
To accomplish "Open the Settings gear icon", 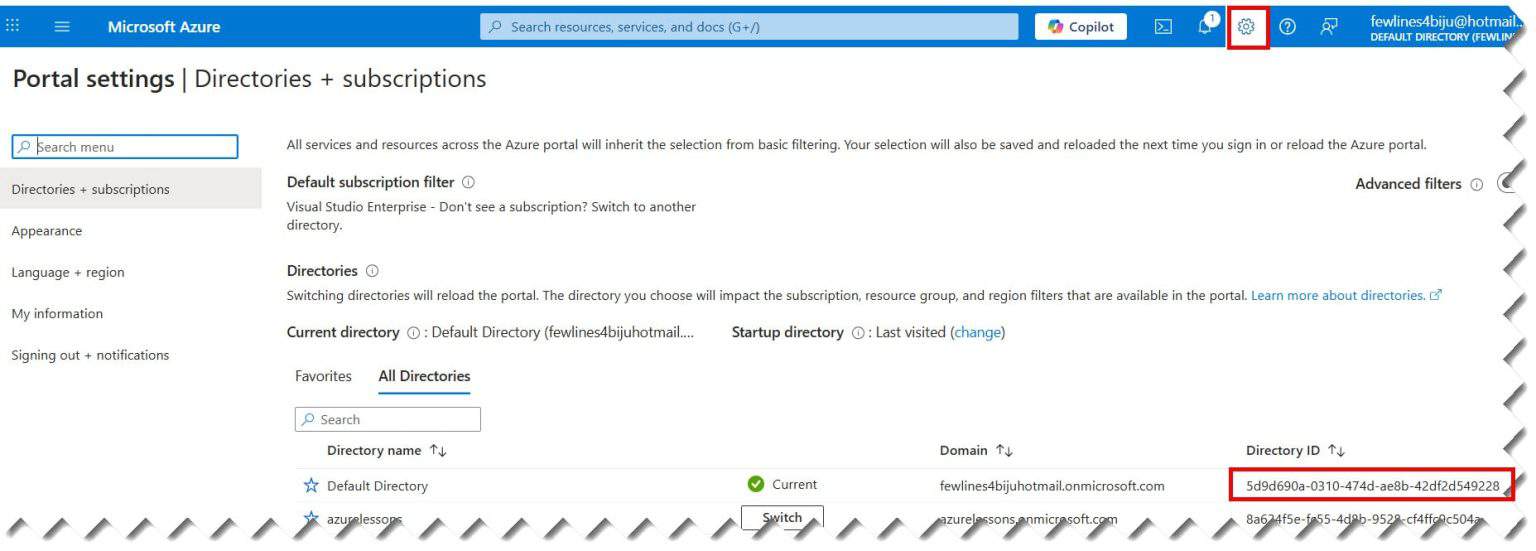I will pyautogui.click(x=1246, y=27).
